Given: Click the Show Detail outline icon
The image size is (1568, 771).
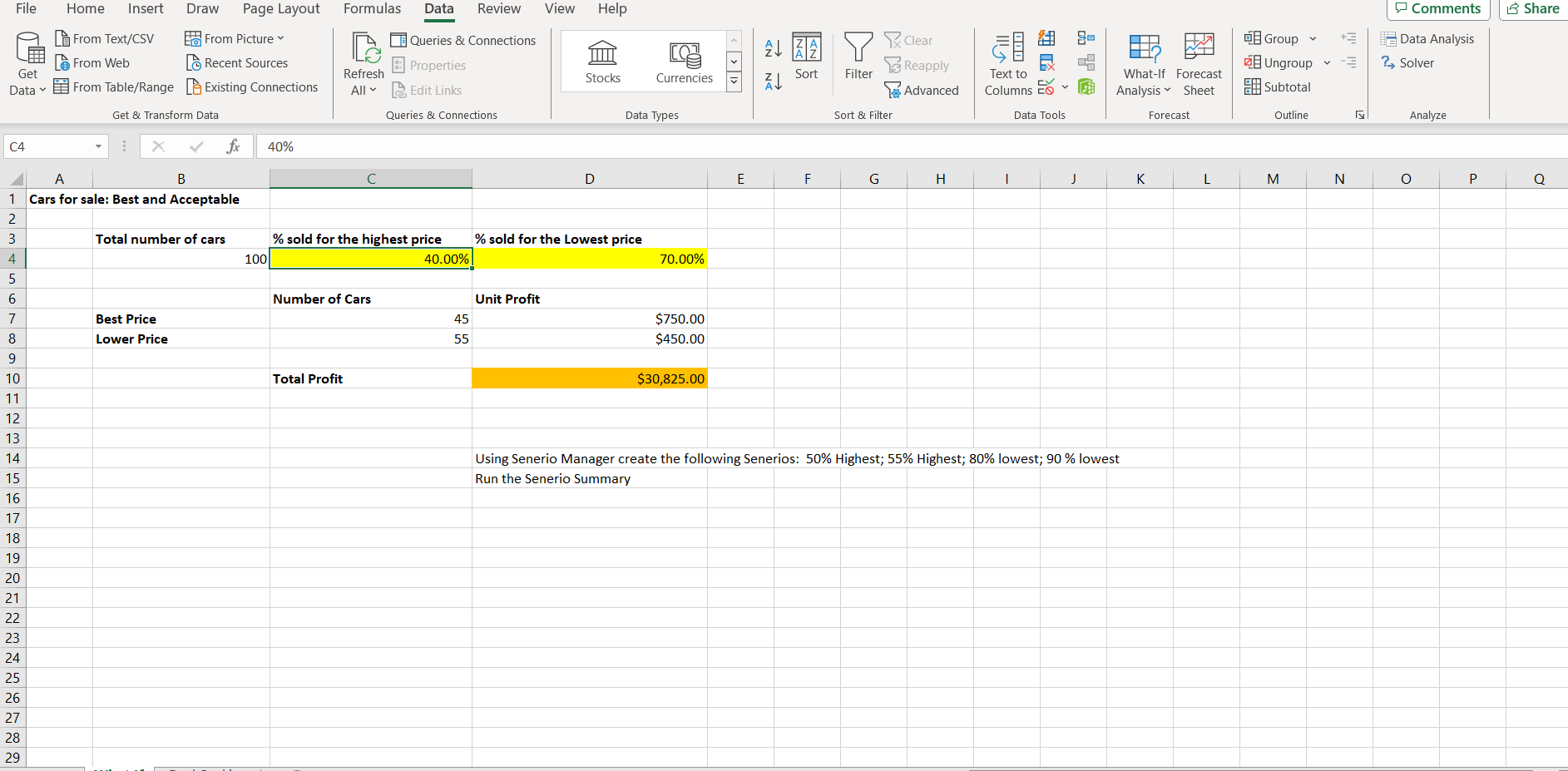Looking at the screenshot, I should [1348, 38].
